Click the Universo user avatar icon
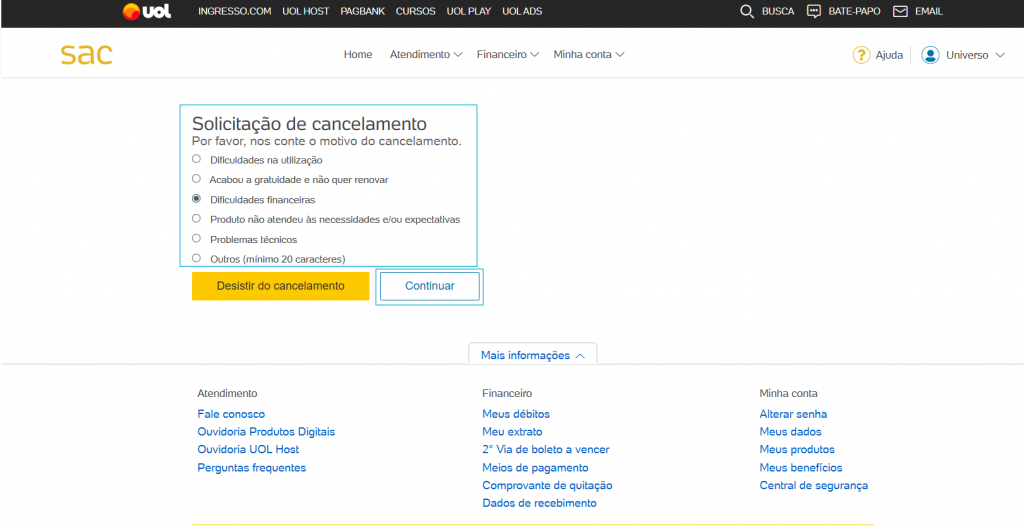The height and width of the screenshot is (527, 1024). coord(931,55)
